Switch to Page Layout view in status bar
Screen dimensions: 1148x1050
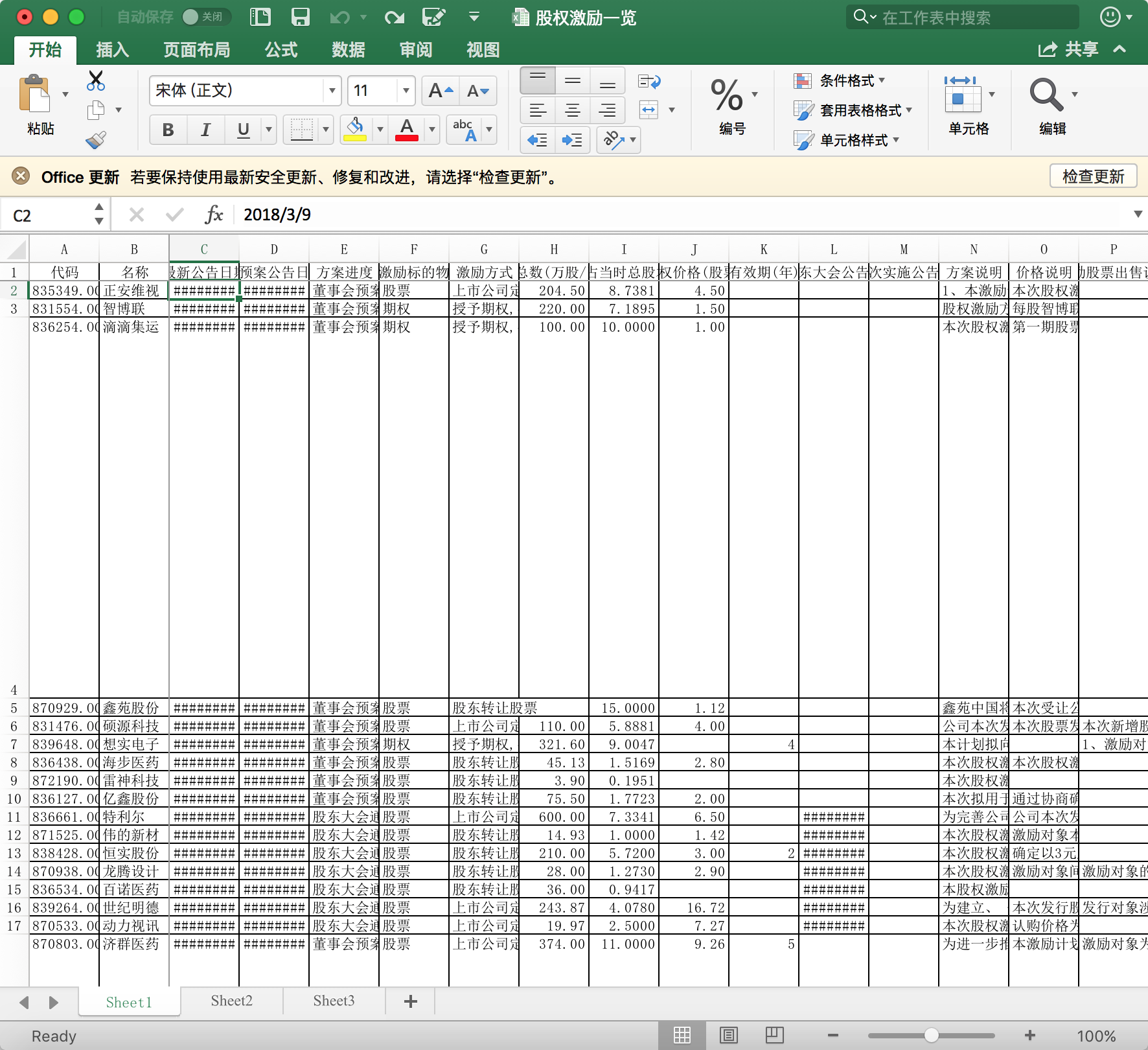[x=729, y=1035]
